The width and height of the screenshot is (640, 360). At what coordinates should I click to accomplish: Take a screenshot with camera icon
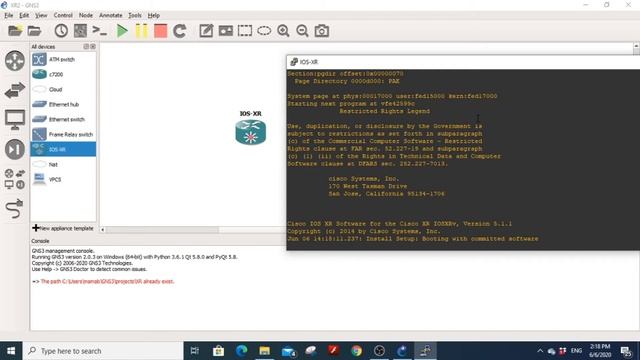322,31
